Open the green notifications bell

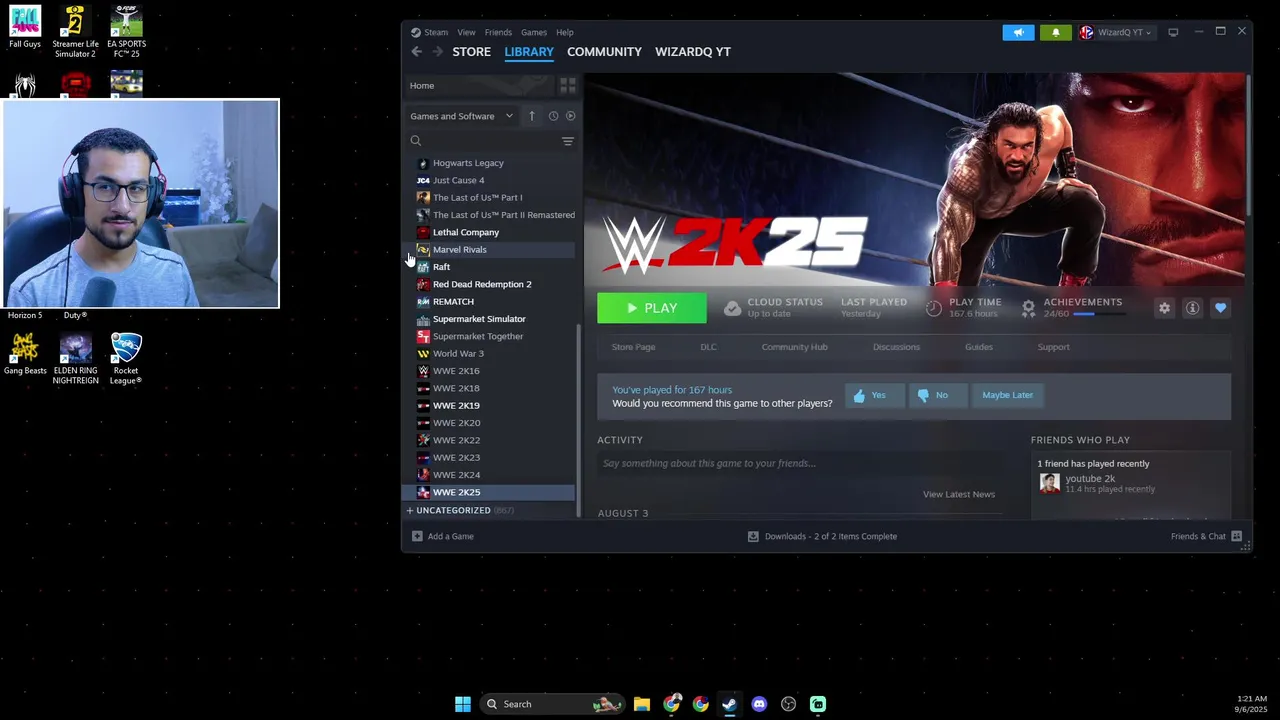1055,32
